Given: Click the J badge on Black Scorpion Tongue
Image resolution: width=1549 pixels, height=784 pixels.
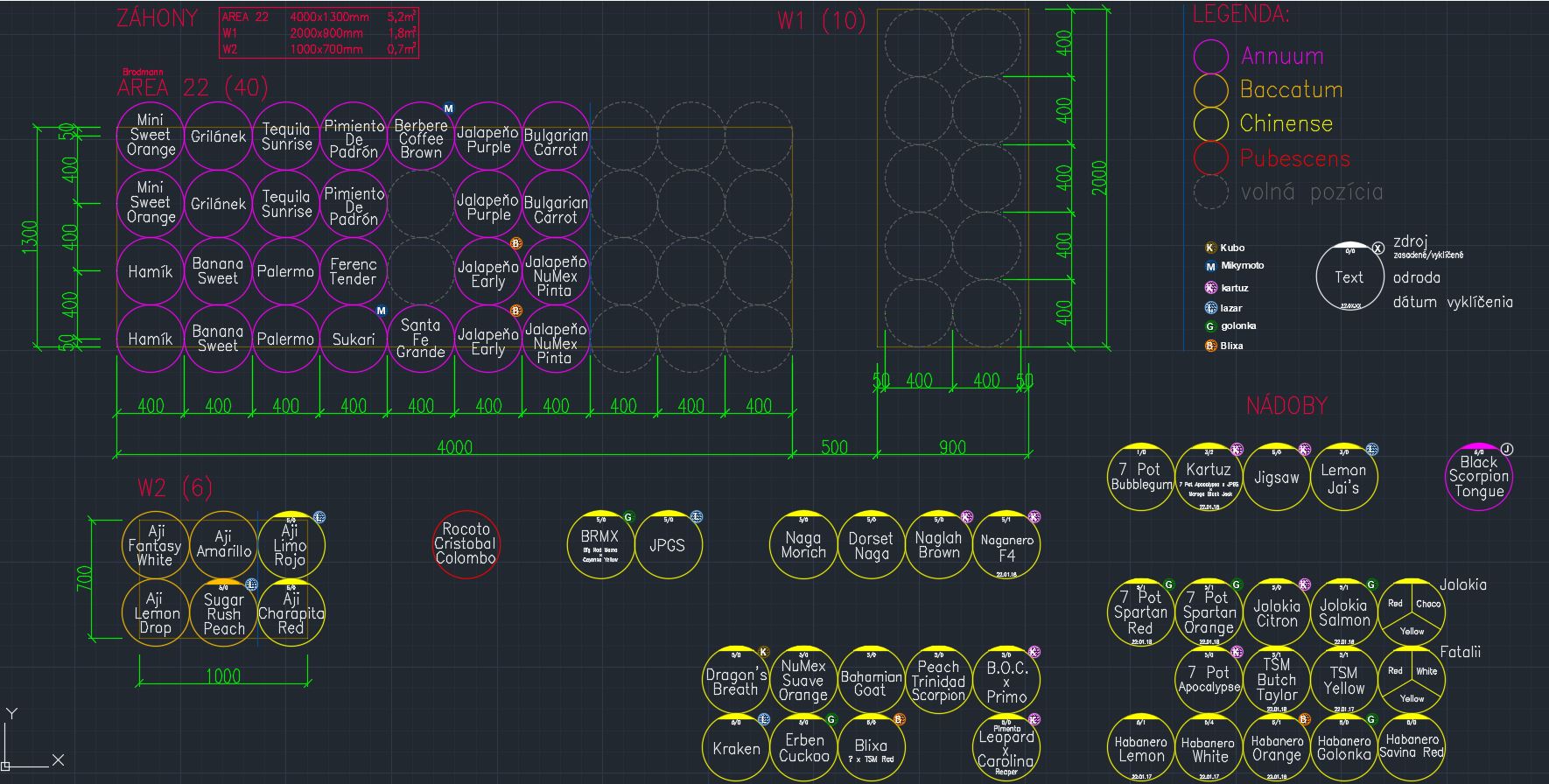Looking at the screenshot, I should (x=1506, y=449).
